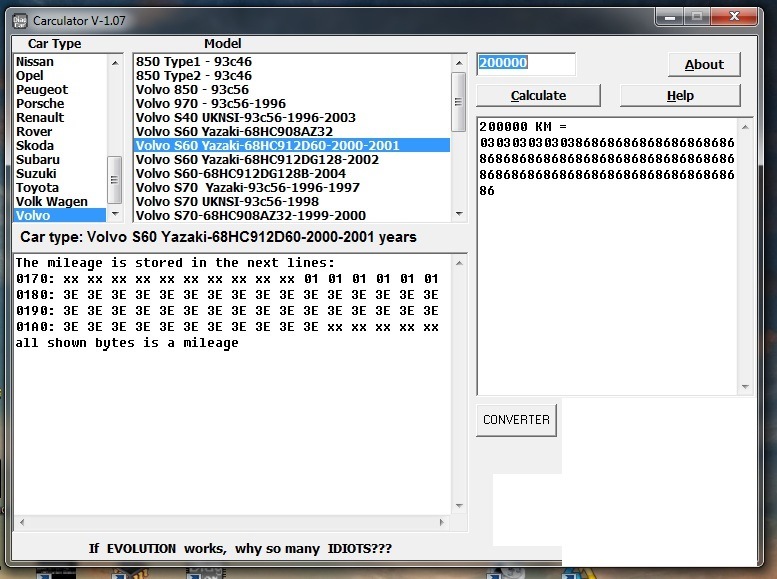
Task: Select Nissan in Car Type list
Action: [60, 61]
